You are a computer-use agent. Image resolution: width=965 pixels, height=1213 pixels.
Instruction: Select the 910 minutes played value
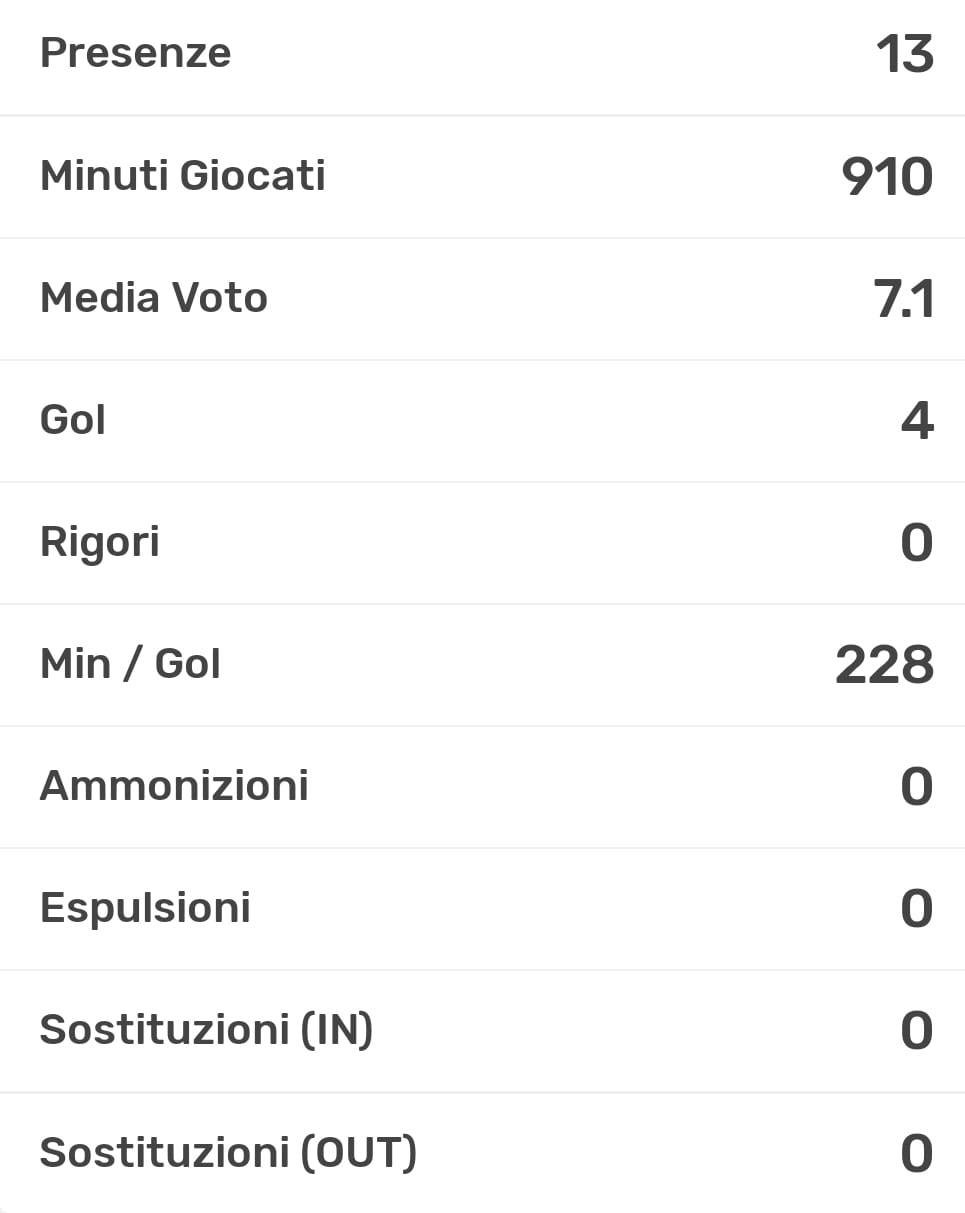click(x=887, y=177)
